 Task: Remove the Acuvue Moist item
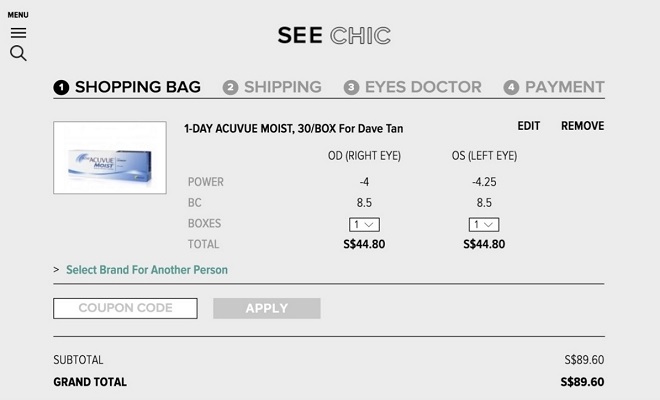coord(582,126)
